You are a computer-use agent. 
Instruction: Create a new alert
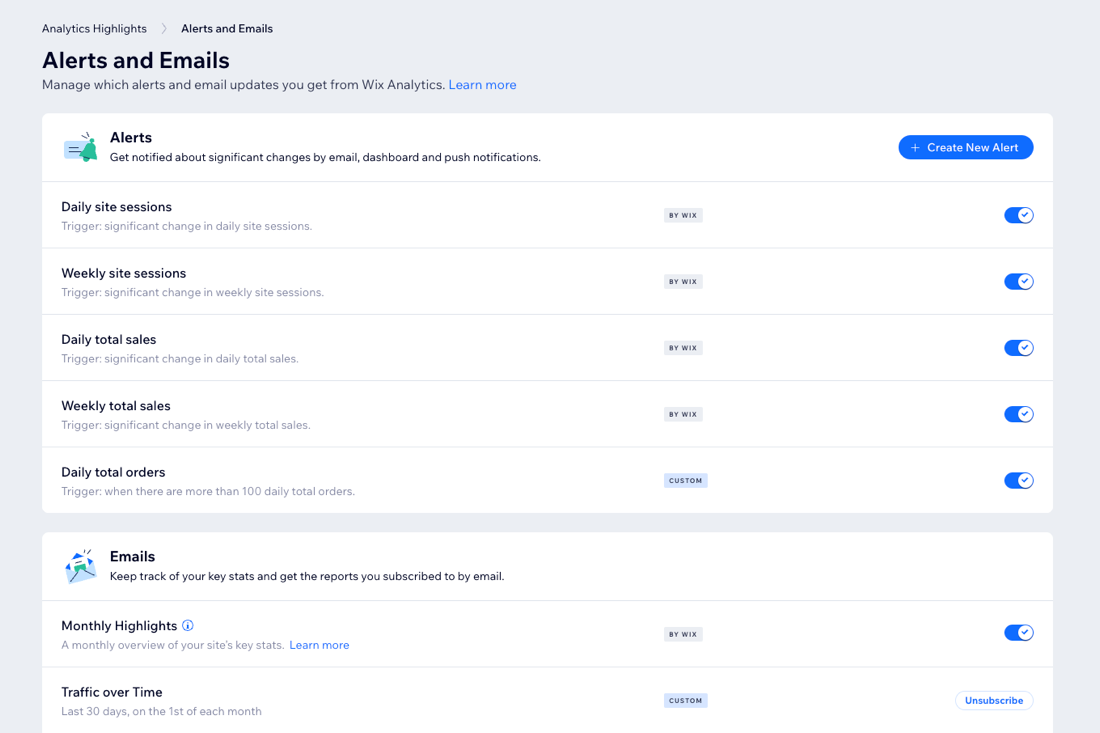(965, 147)
